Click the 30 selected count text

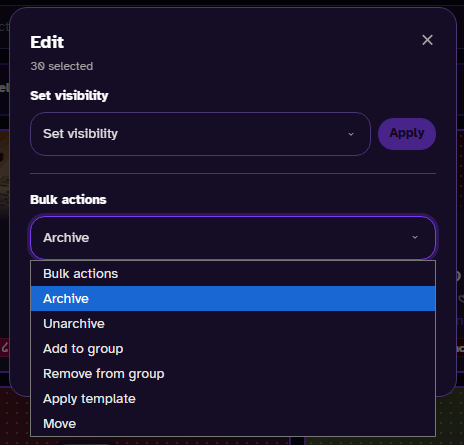[x=62, y=66]
